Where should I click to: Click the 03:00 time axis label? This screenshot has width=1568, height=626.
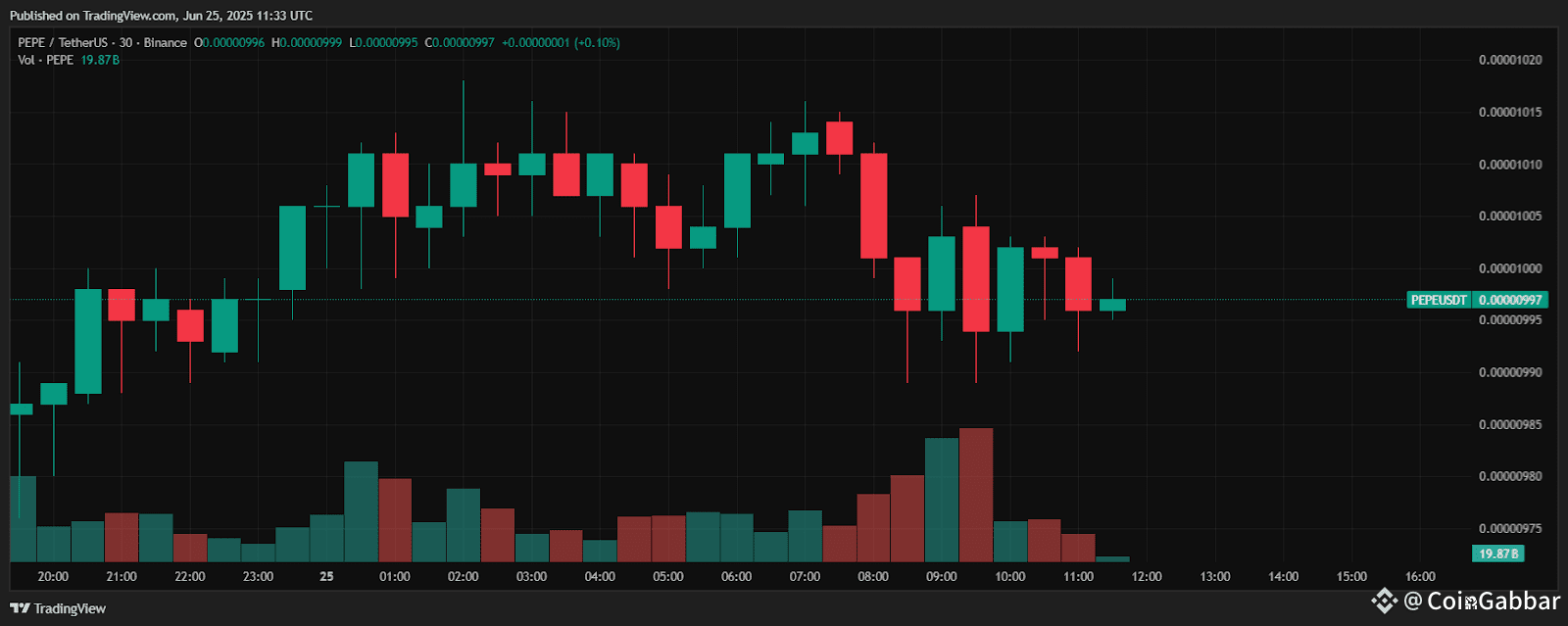532,576
